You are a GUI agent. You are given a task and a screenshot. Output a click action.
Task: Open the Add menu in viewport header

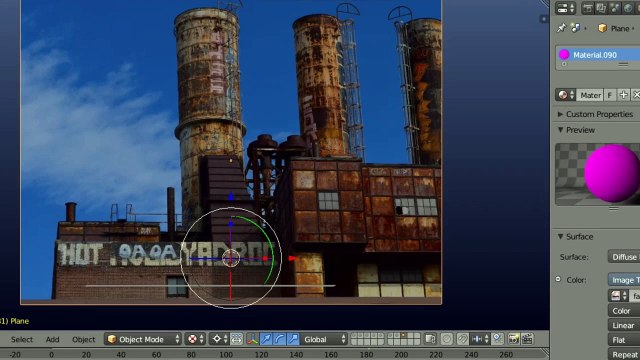(x=52, y=339)
